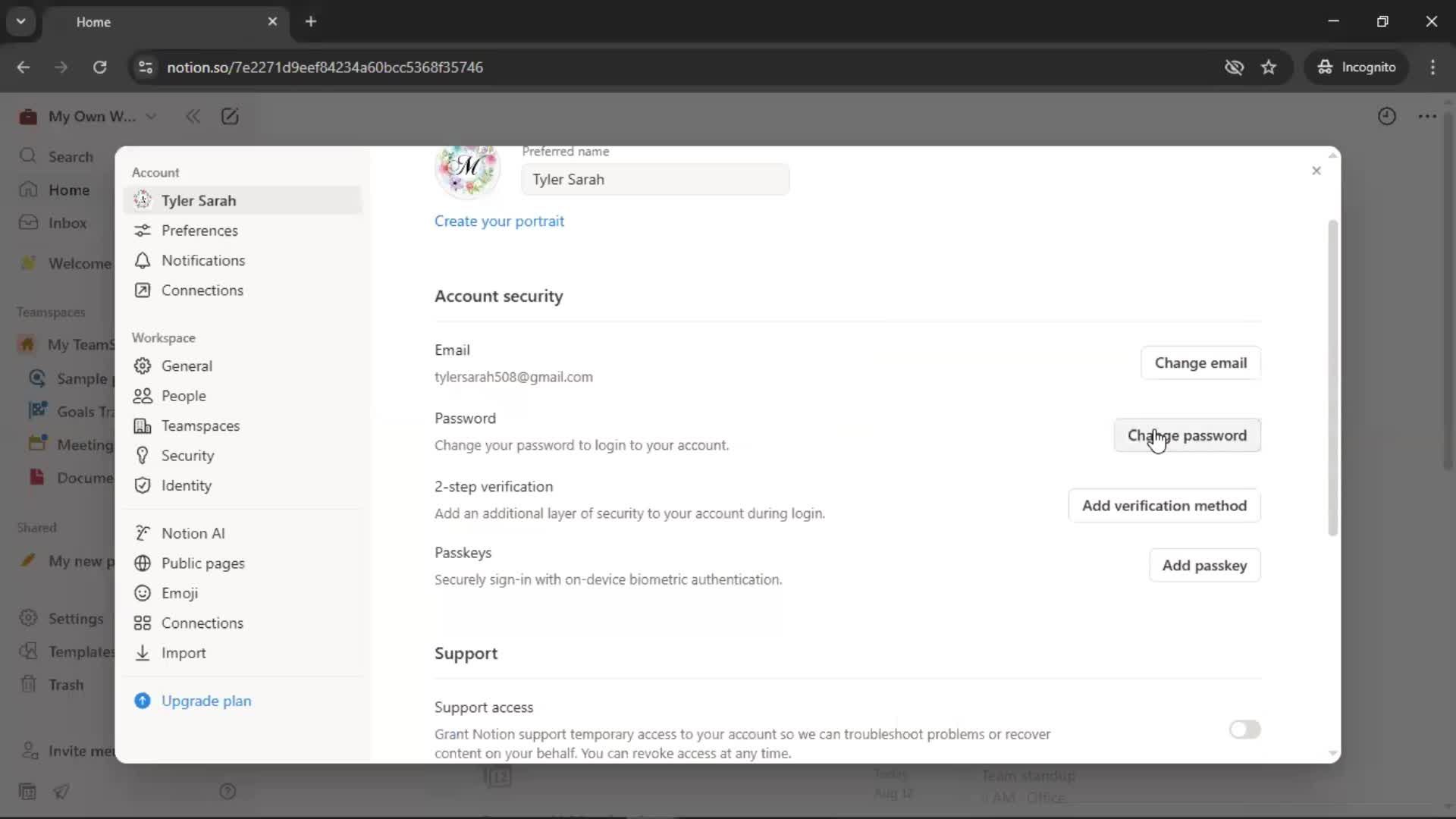This screenshot has height=819, width=1456.
Task: Click the Notion AI icon
Action: coord(143,534)
